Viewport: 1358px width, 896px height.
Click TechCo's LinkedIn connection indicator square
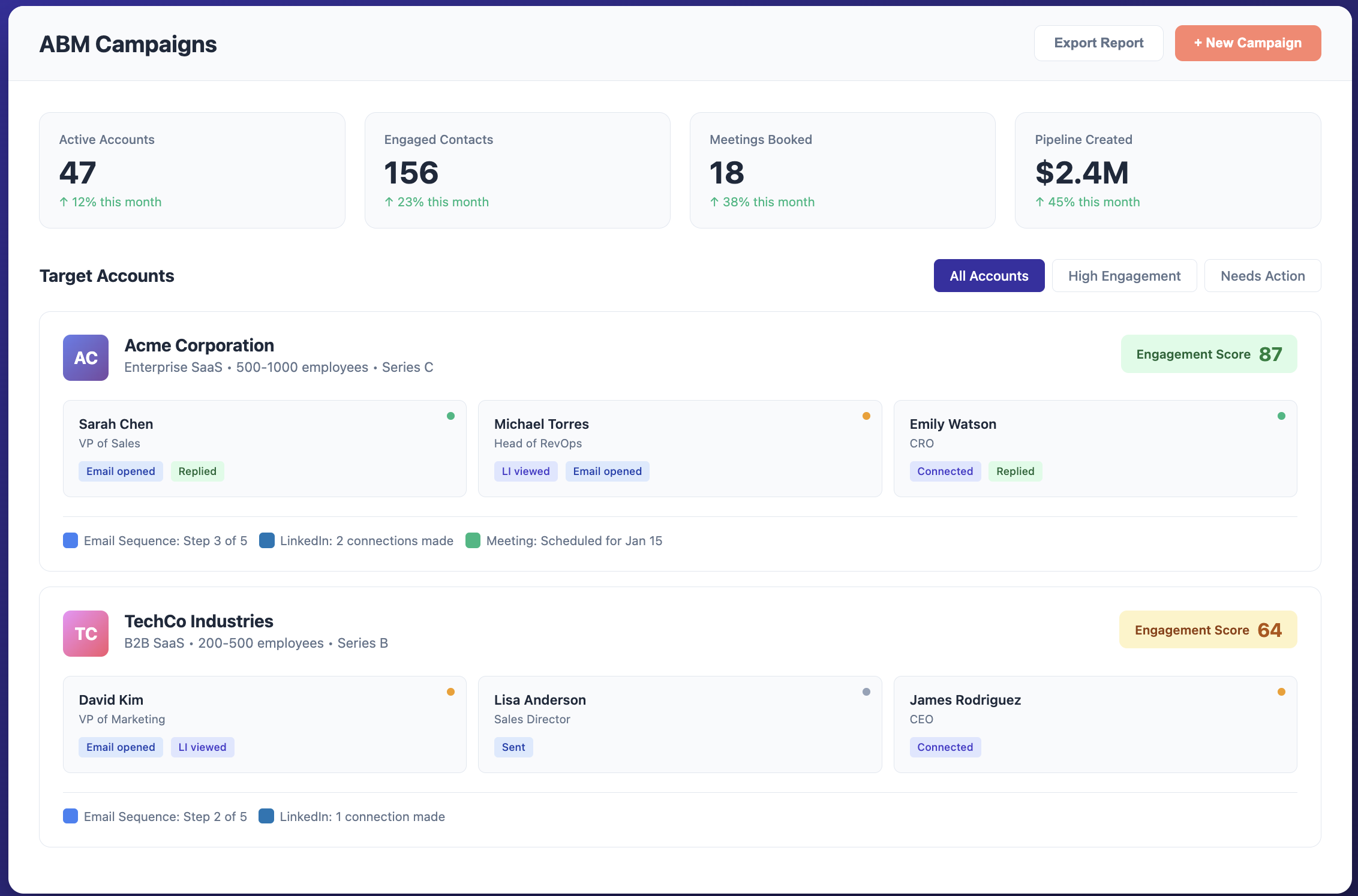tap(266, 816)
